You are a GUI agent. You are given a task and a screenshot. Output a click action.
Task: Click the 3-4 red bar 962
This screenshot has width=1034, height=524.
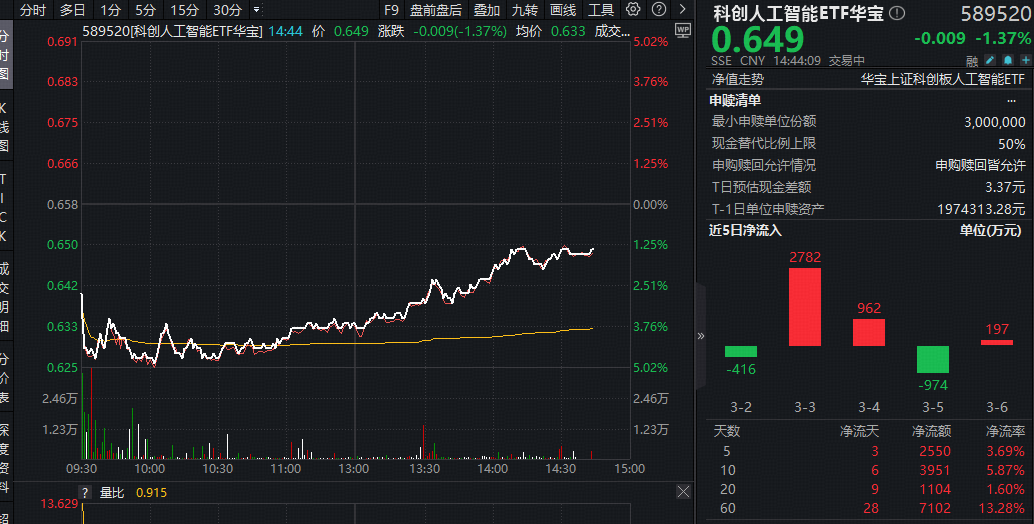(868, 332)
